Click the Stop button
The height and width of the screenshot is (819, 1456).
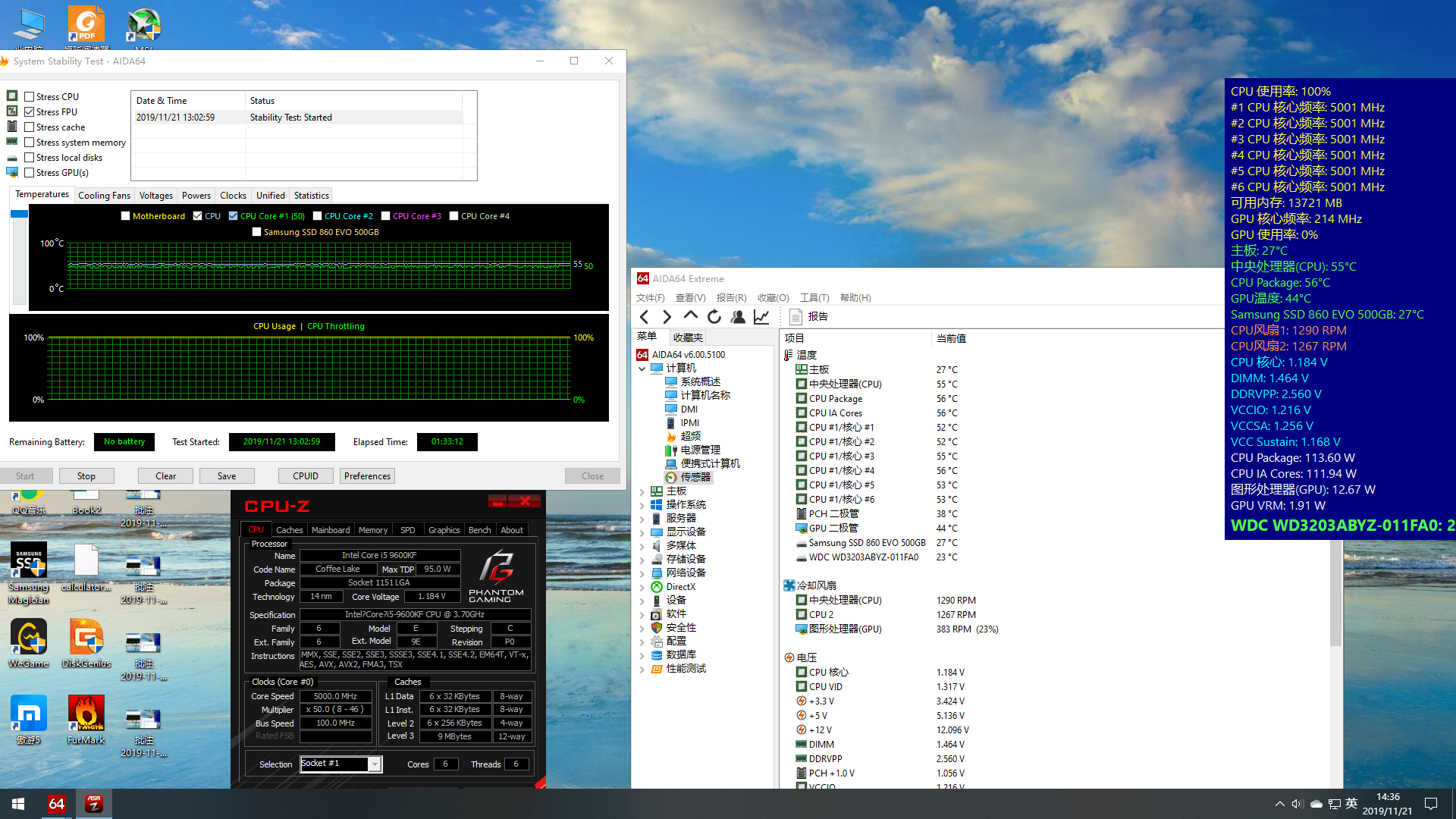(x=86, y=476)
